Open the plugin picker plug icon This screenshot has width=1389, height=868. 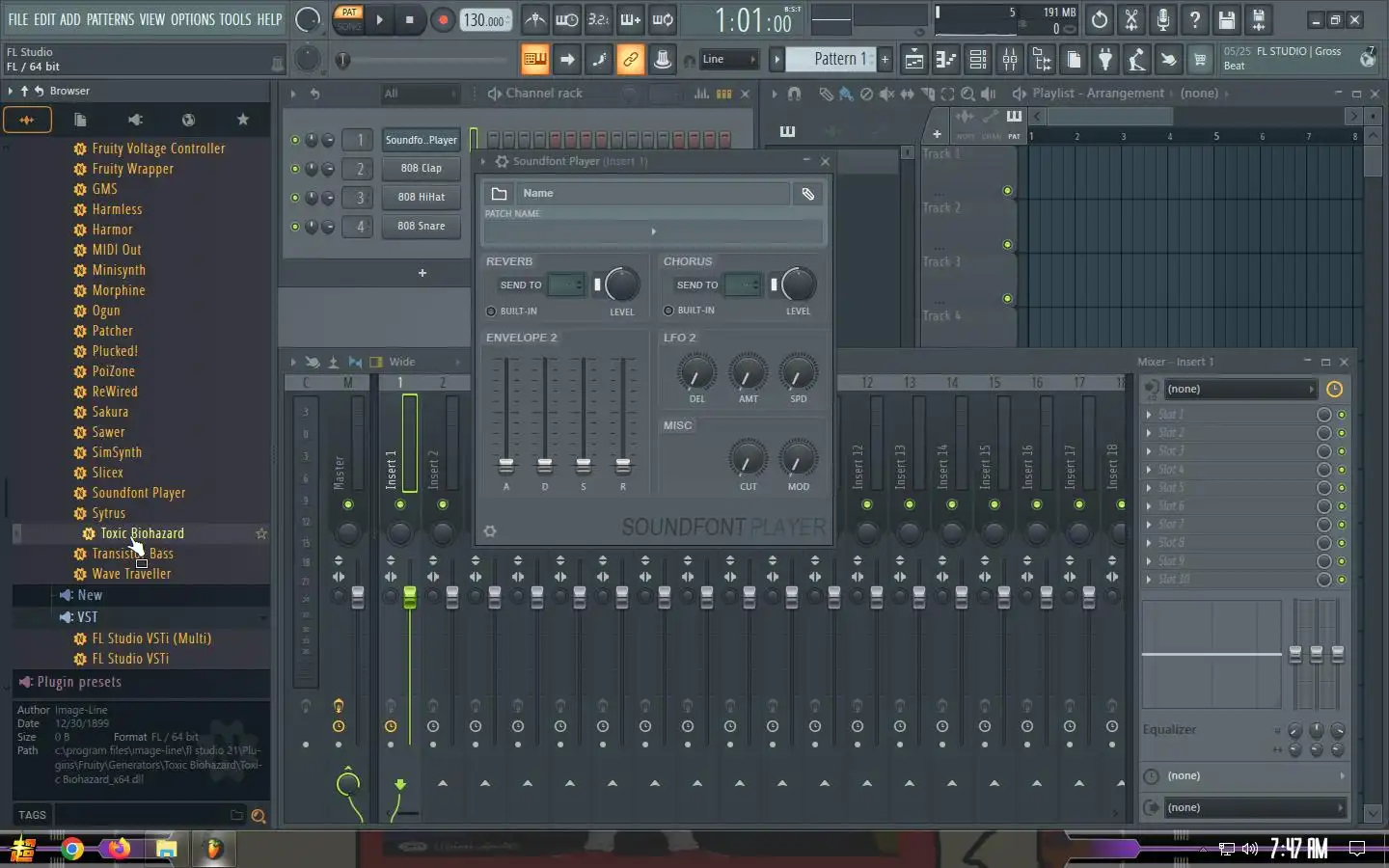(x=1105, y=60)
